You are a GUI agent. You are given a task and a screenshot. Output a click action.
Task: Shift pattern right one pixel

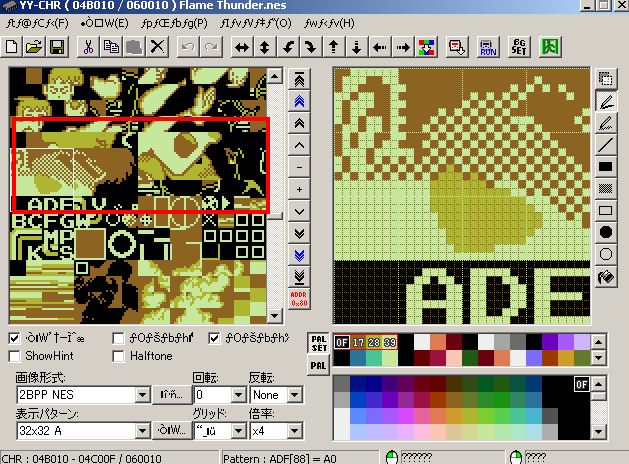(403, 47)
